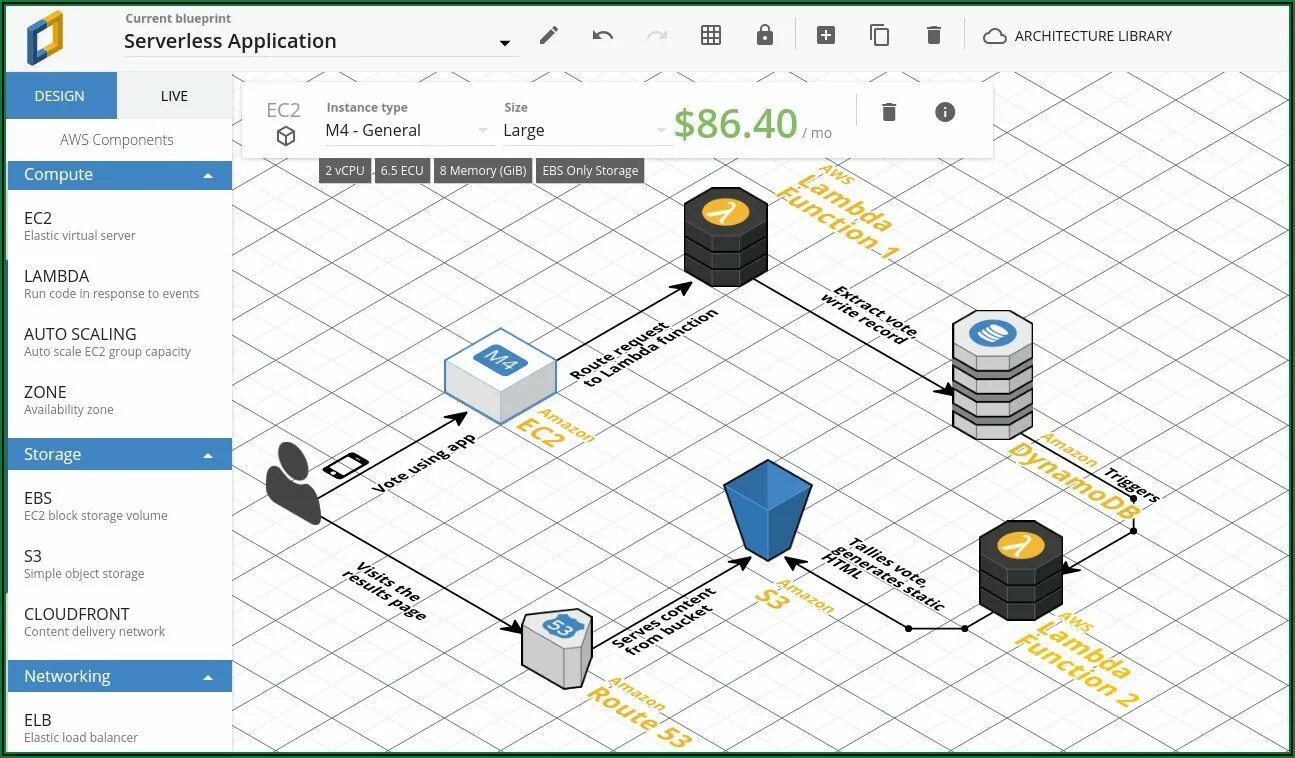Click the pencil edit blueprint icon

tap(549, 35)
